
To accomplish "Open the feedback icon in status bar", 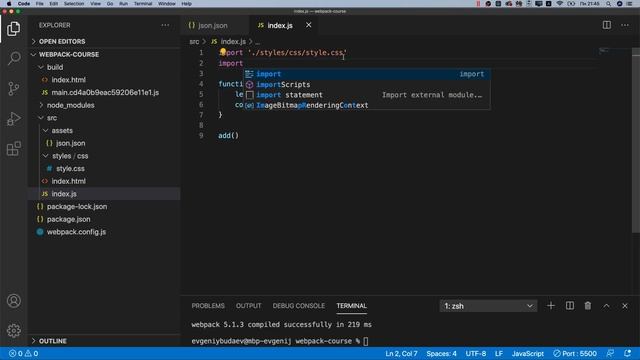I will (x=610, y=353).
